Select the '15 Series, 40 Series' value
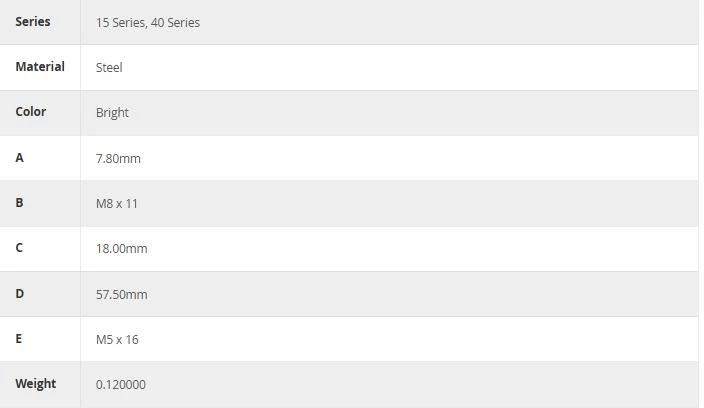Viewport: 704px width, 408px height. click(148, 22)
